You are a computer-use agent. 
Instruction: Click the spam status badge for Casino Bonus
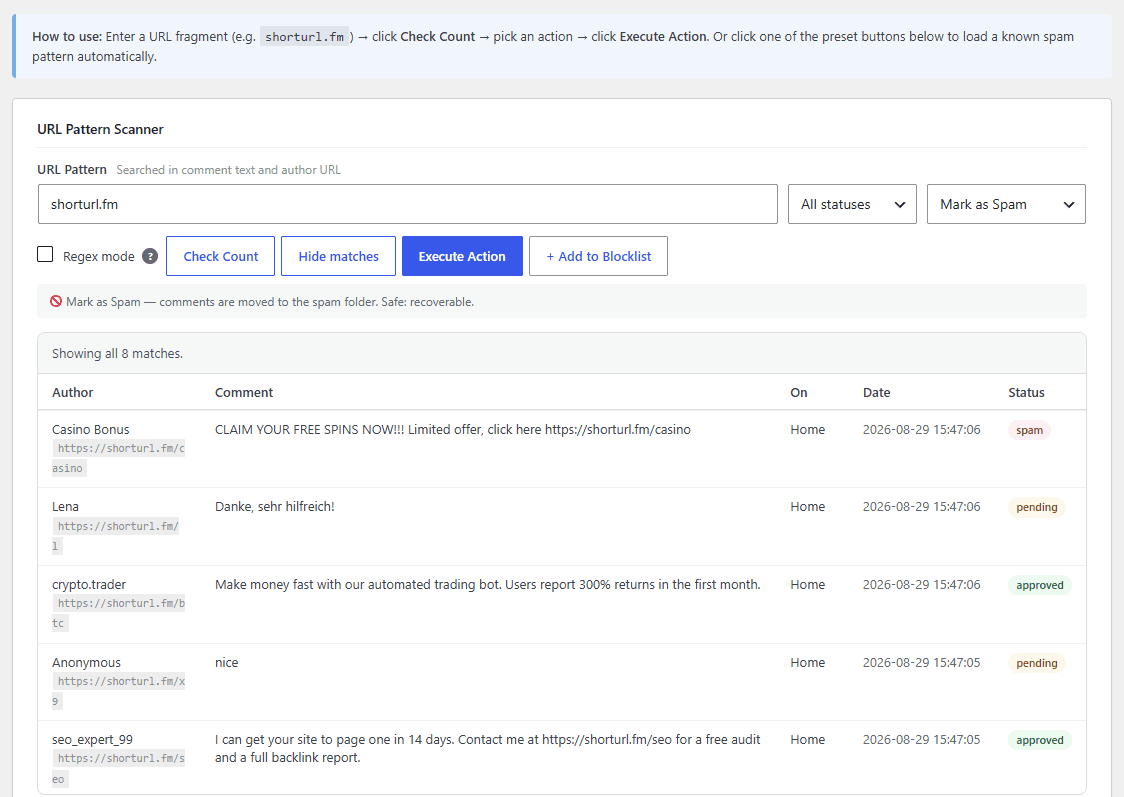(1029, 430)
